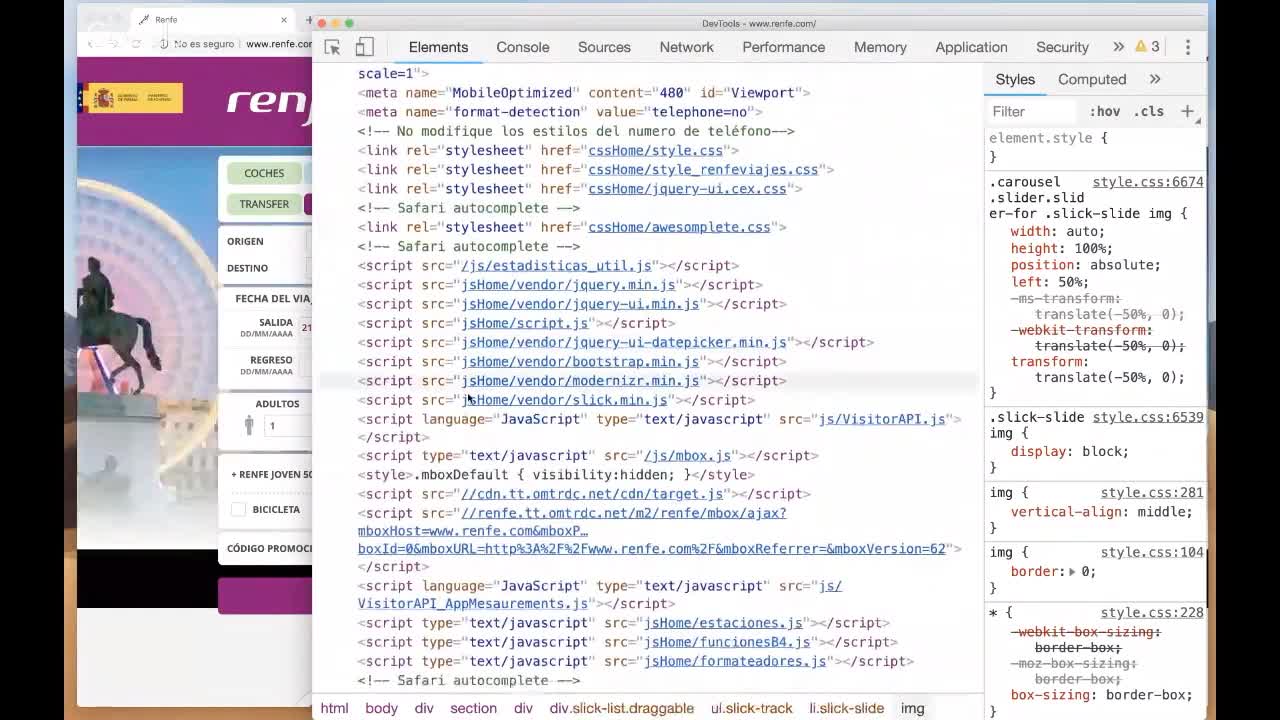The image size is (1280, 720).
Task: Open /js/mbox.js link
Action: 687,455
